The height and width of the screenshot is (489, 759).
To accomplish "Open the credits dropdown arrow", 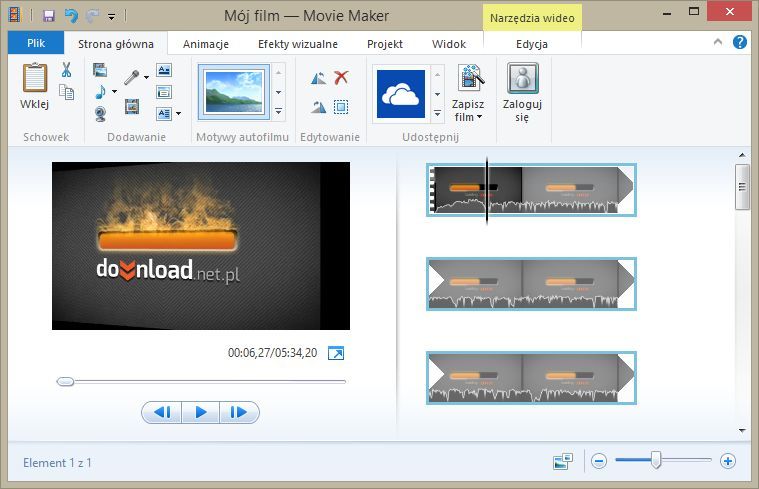I will (178, 114).
